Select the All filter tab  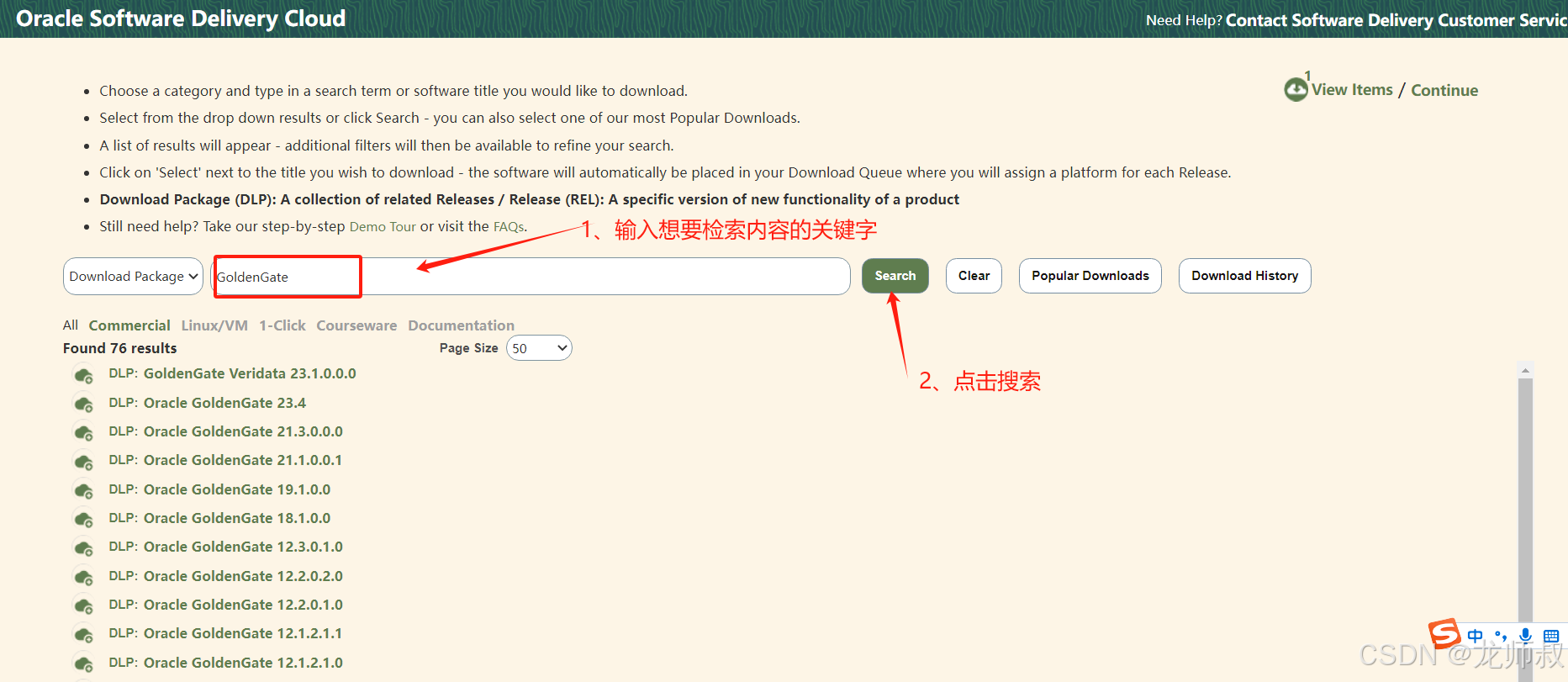point(71,325)
